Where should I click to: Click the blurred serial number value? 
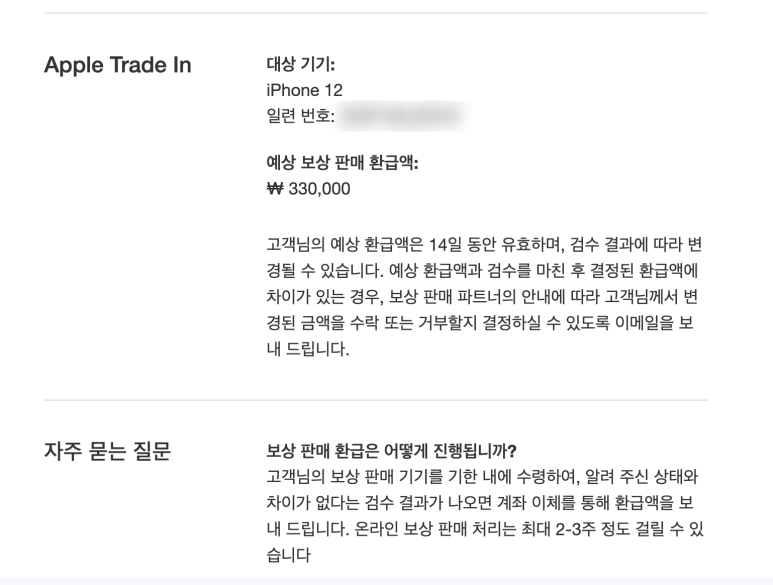(400, 117)
